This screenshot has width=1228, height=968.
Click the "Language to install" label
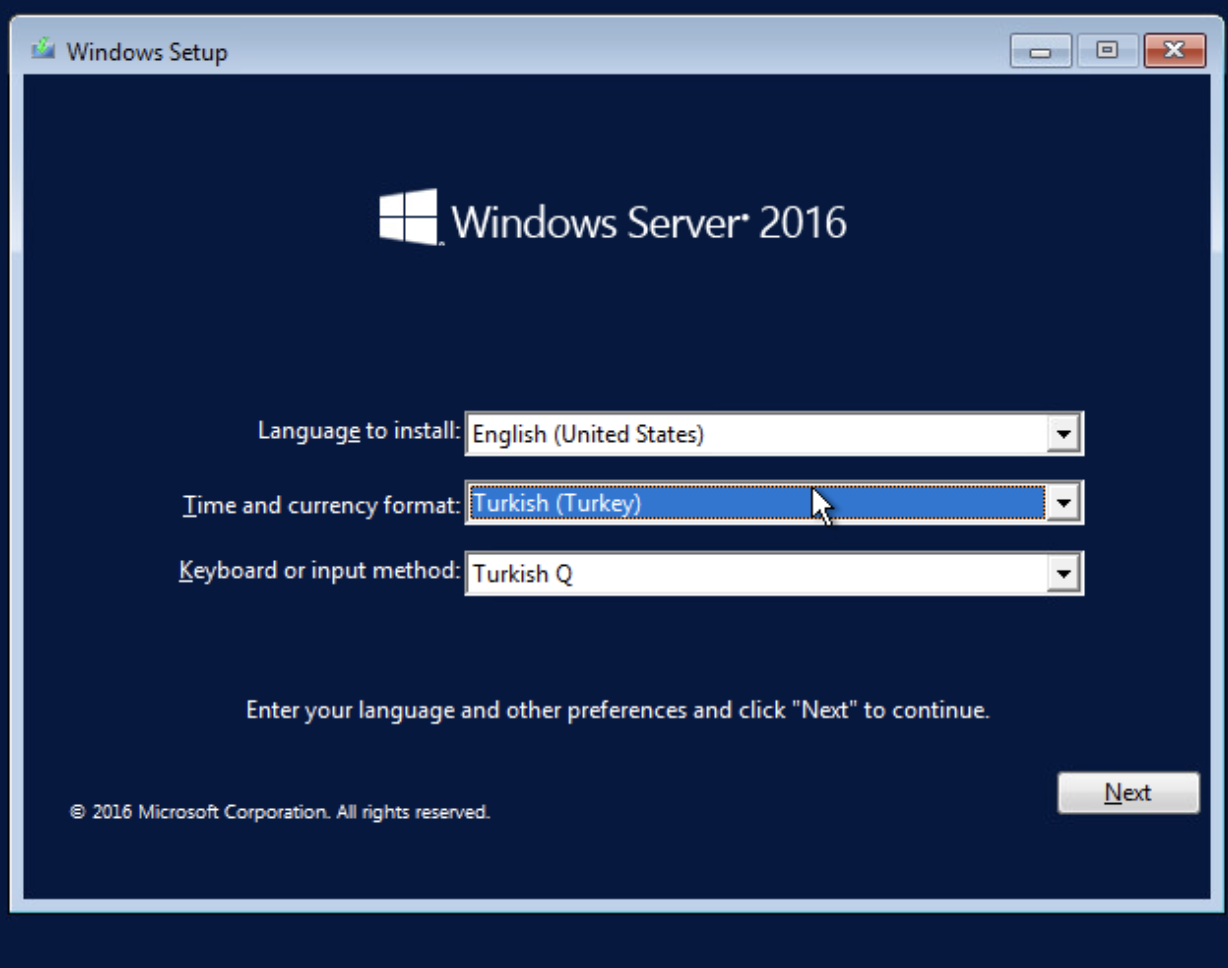tap(358, 431)
